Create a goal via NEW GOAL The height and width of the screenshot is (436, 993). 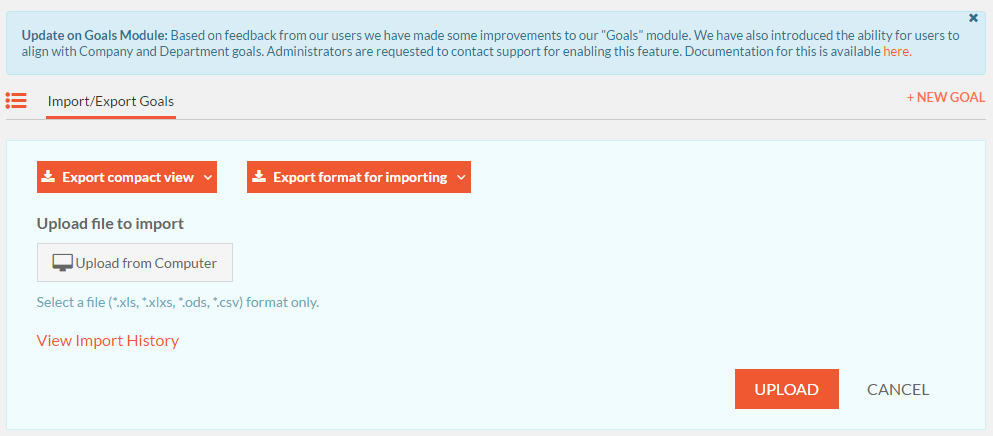coord(946,98)
